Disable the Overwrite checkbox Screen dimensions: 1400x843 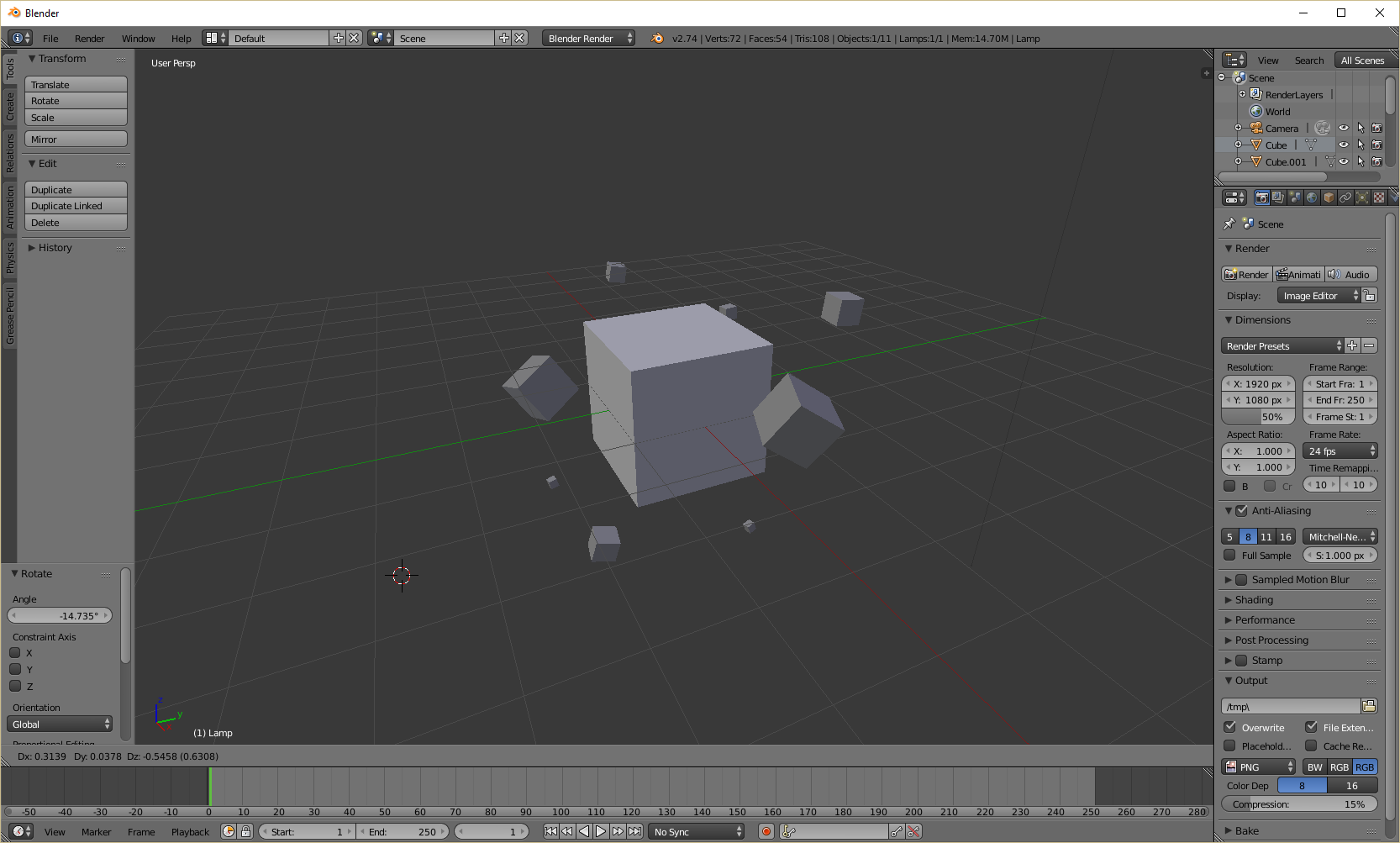click(x=1229, y=728)
